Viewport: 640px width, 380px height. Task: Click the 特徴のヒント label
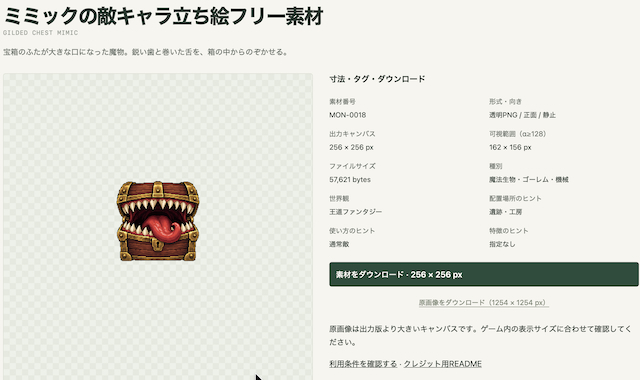509,231
